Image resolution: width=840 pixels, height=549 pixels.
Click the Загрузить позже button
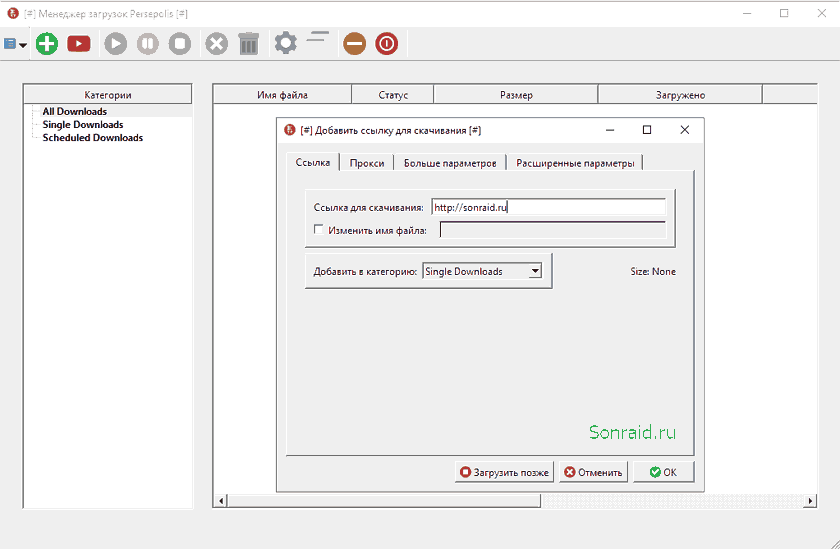[504, 472]
